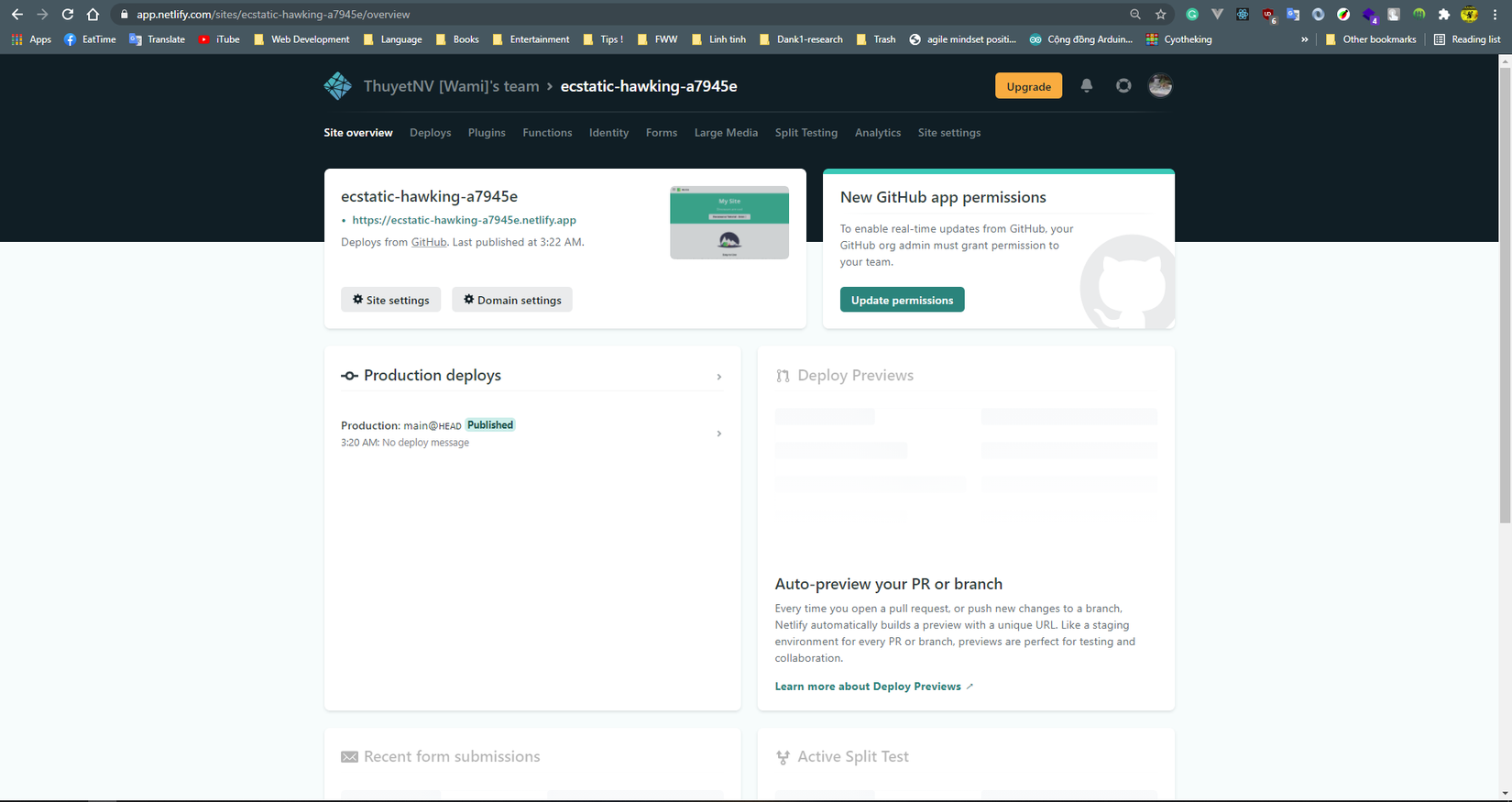Switch to the Forms tab
Image resolution: width=1512 pixels, height=802 pixels.
(x=662, y=133)
